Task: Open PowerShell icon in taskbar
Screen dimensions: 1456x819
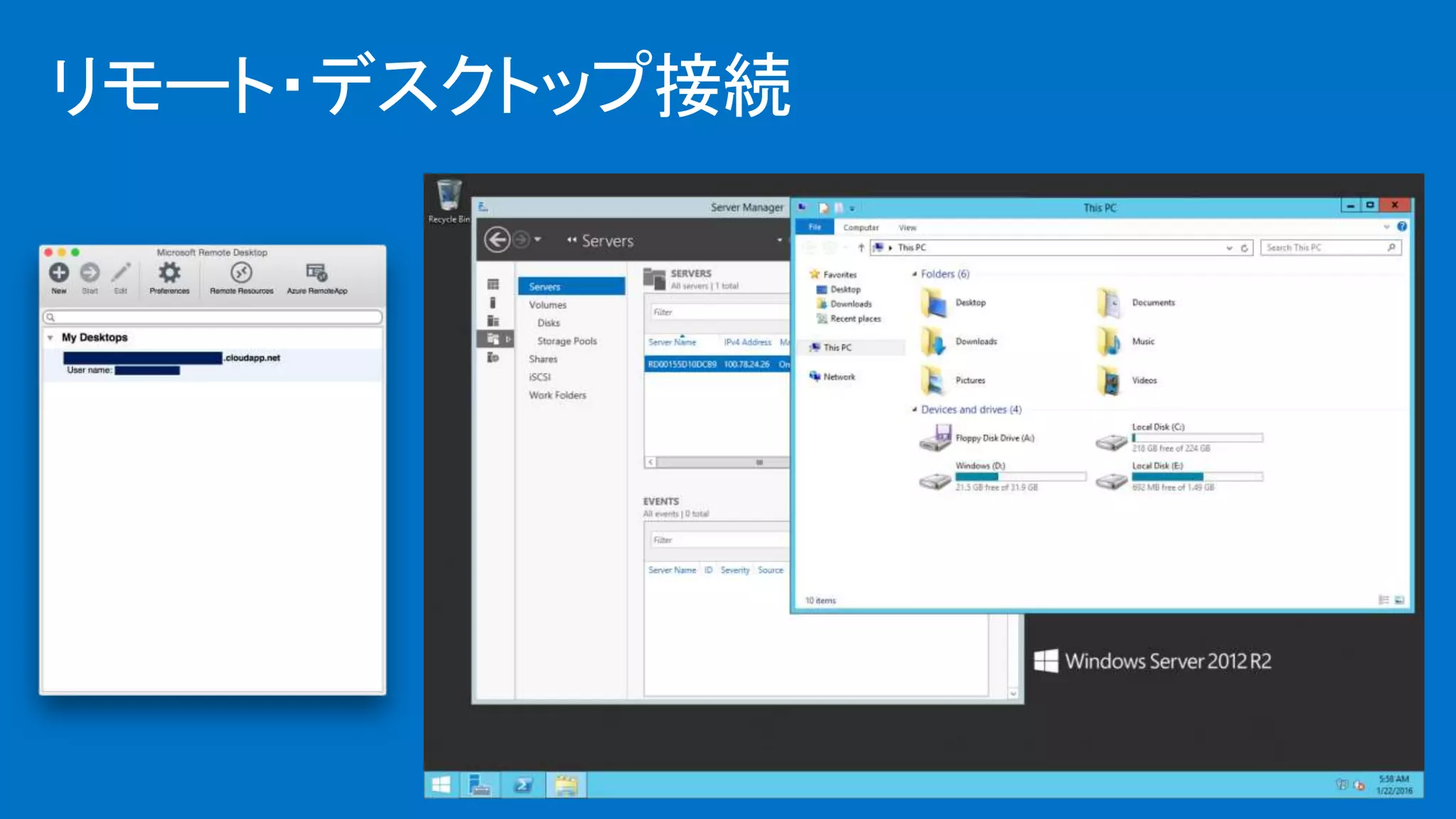Action: coord(523,785)
